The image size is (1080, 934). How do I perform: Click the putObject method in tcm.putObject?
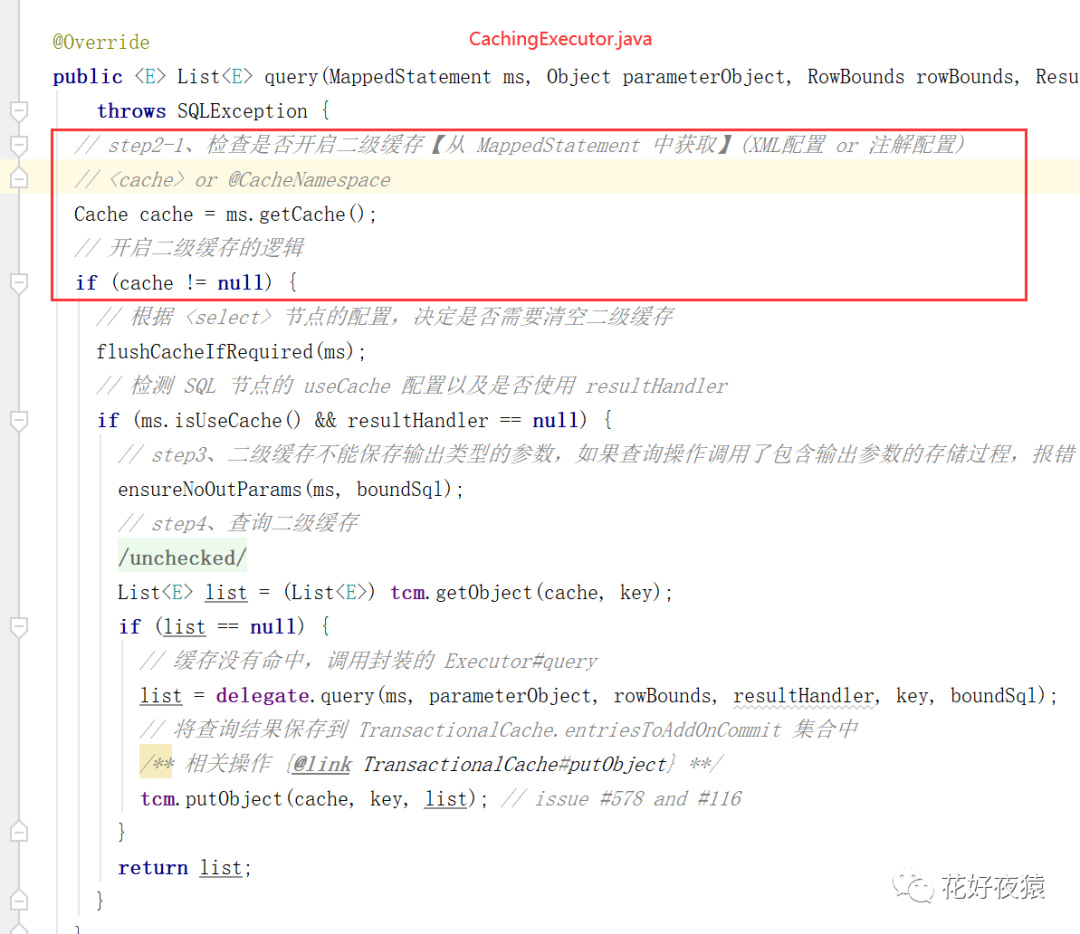tap(233, 799)
